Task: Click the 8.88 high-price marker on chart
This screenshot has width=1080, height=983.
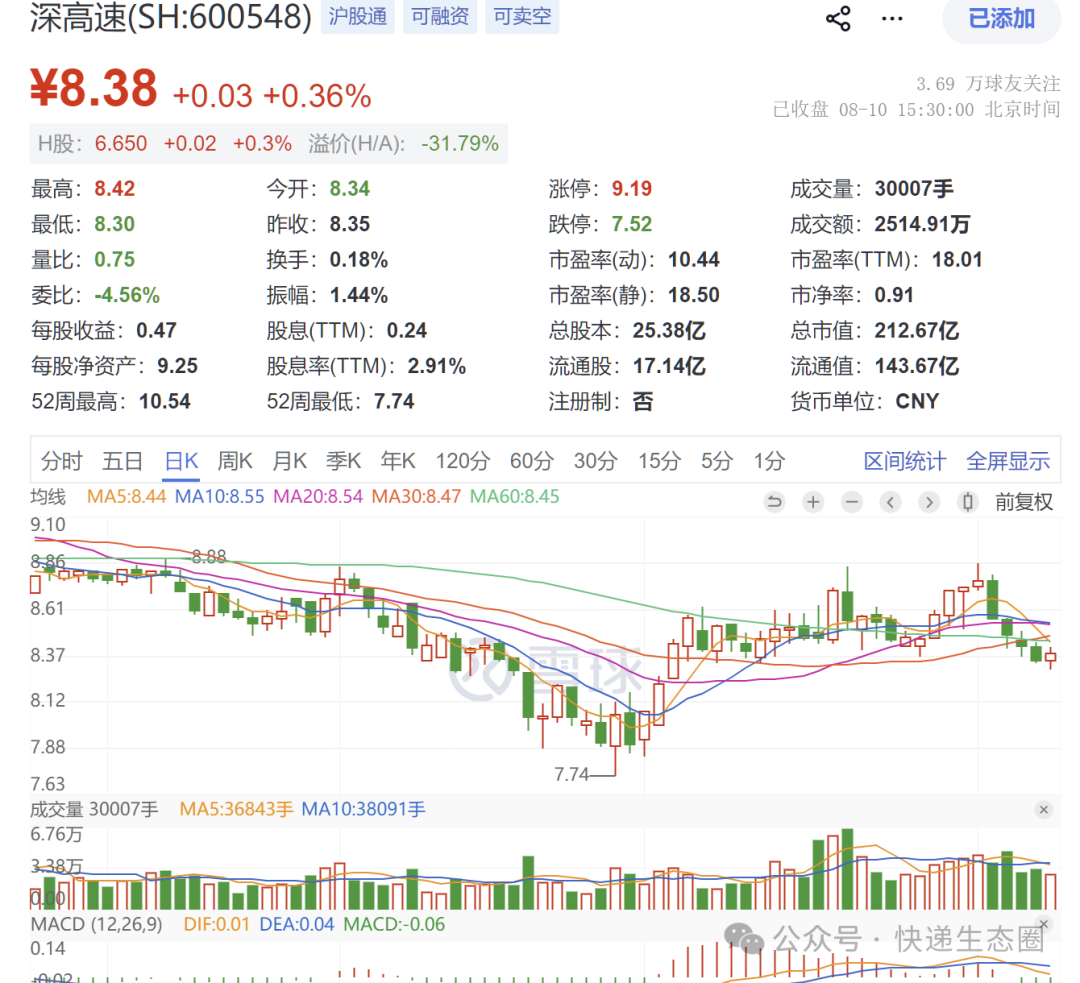Action: coord(209,557)
